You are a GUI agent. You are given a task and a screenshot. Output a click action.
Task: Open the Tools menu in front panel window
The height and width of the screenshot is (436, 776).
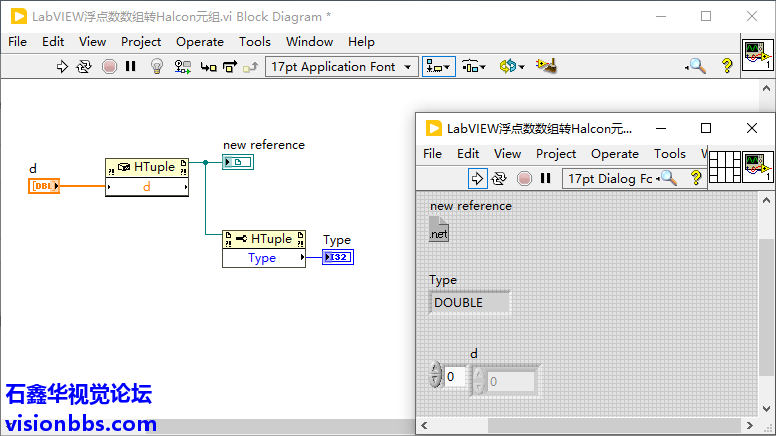pyautogui.click(x=669, y=154)
